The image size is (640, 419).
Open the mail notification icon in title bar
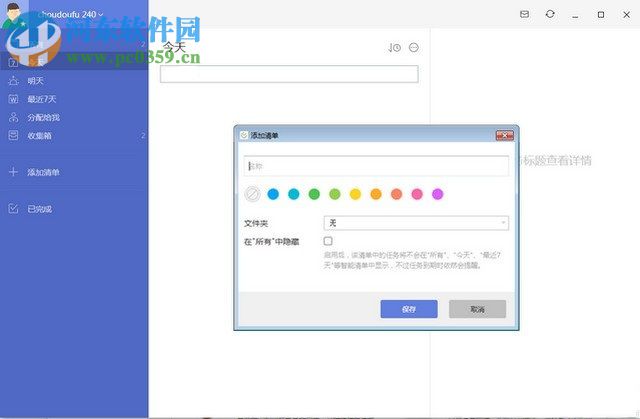pyautogui.click(x=524, y=14)
